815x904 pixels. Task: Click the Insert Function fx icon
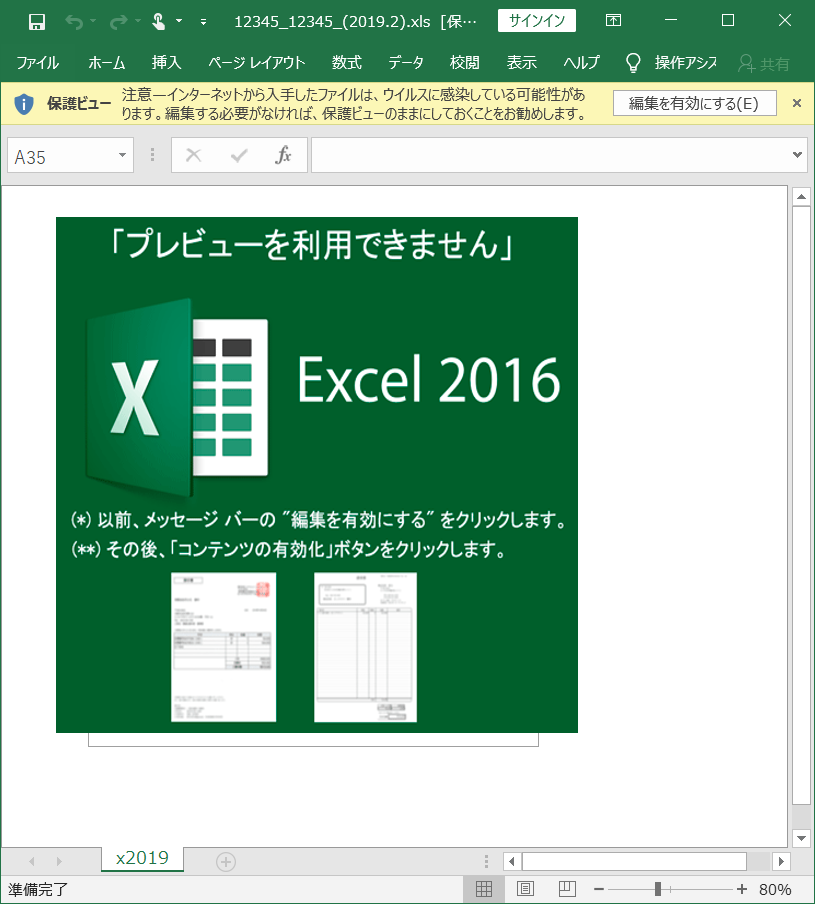coord(283,155)
